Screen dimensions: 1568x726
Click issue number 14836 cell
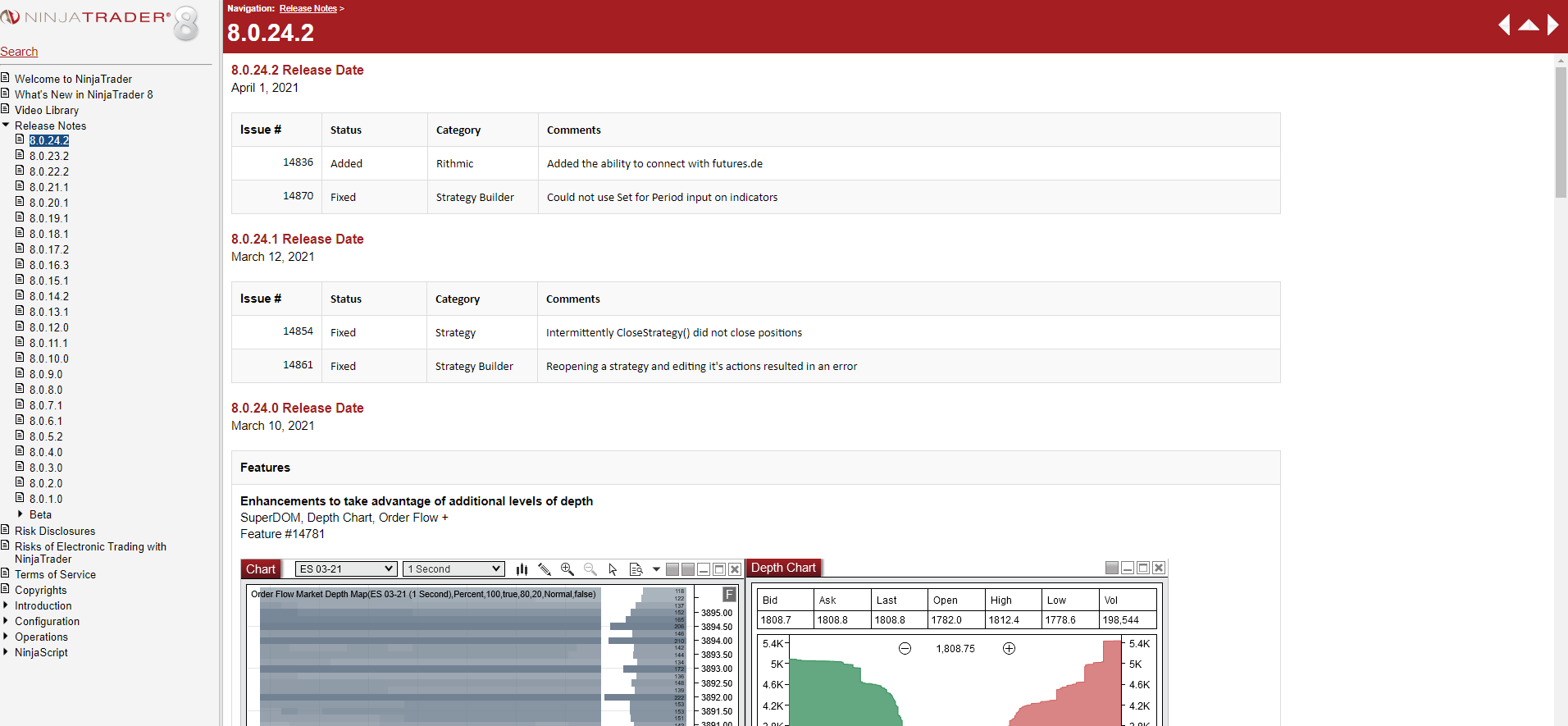(x=276, y=163)
